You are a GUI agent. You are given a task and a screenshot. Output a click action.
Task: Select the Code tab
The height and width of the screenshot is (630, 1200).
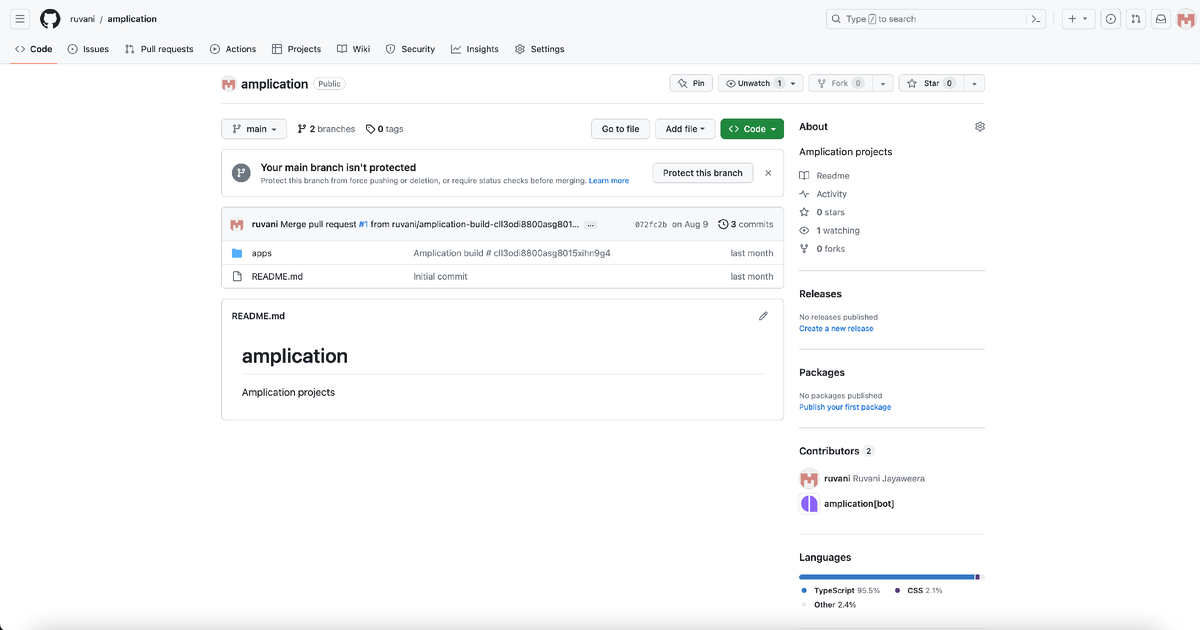tap(34, 49)
